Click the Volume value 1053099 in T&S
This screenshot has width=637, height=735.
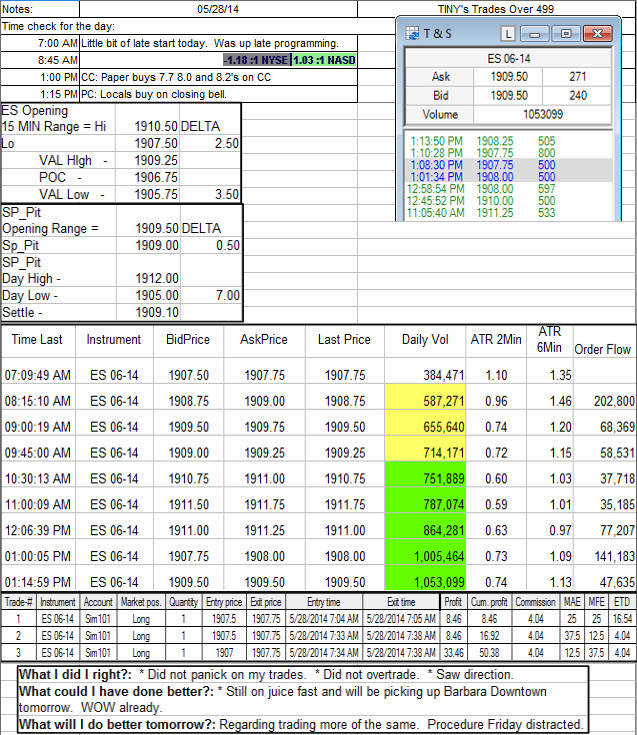[x=543, y=114]
